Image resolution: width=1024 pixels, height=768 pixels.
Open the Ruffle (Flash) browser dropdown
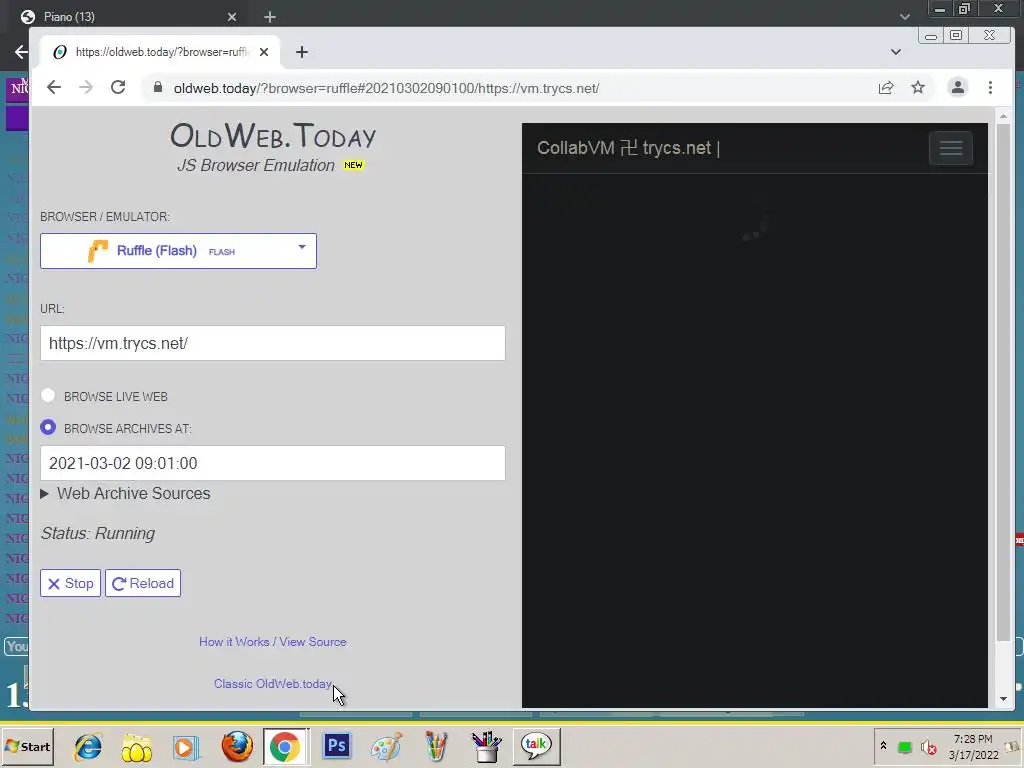178,251
